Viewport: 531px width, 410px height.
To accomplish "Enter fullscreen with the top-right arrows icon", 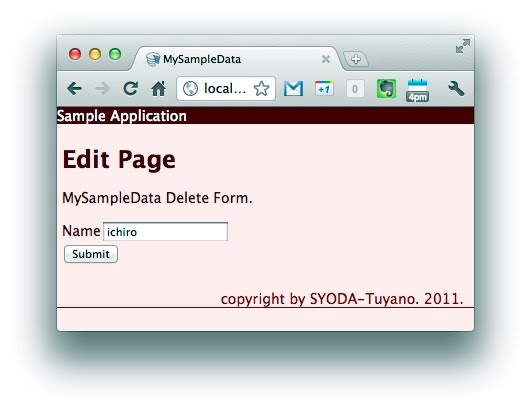I will 463,46.
